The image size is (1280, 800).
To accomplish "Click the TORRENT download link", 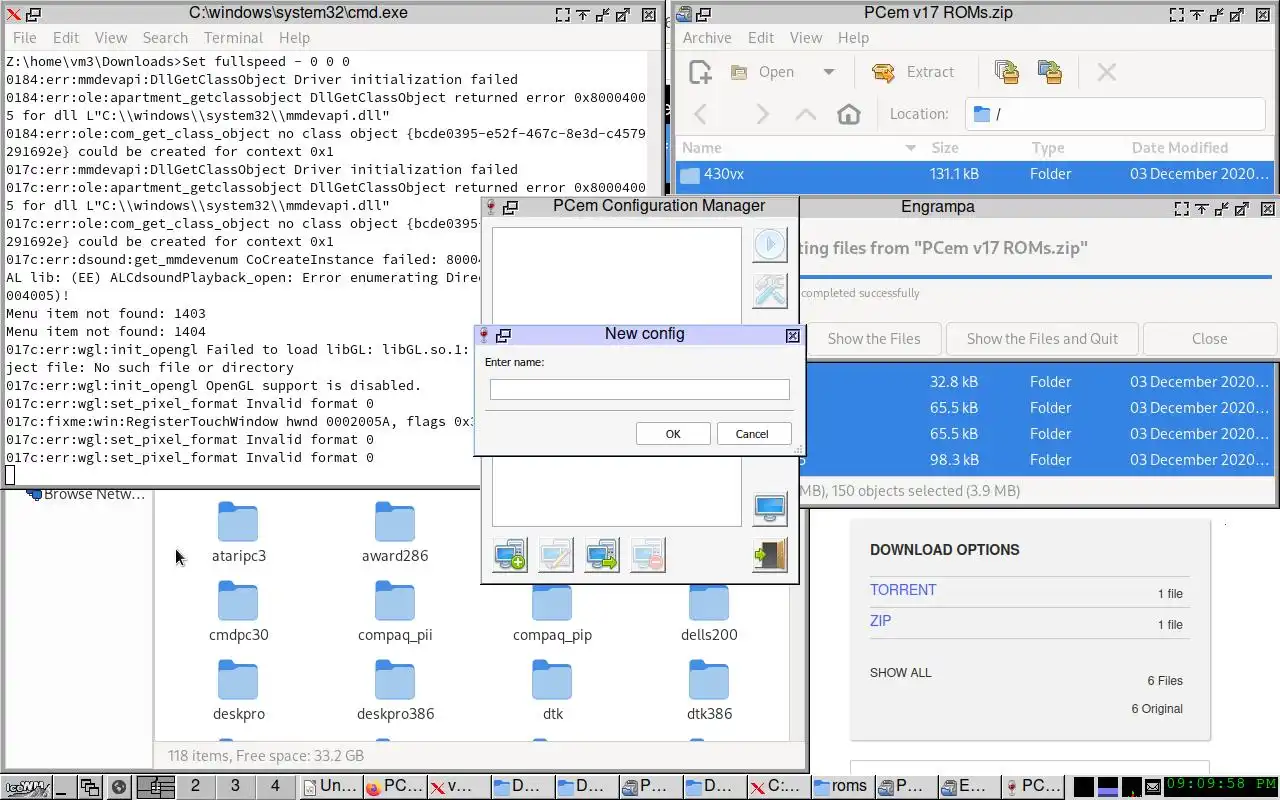I will point(903,590).
